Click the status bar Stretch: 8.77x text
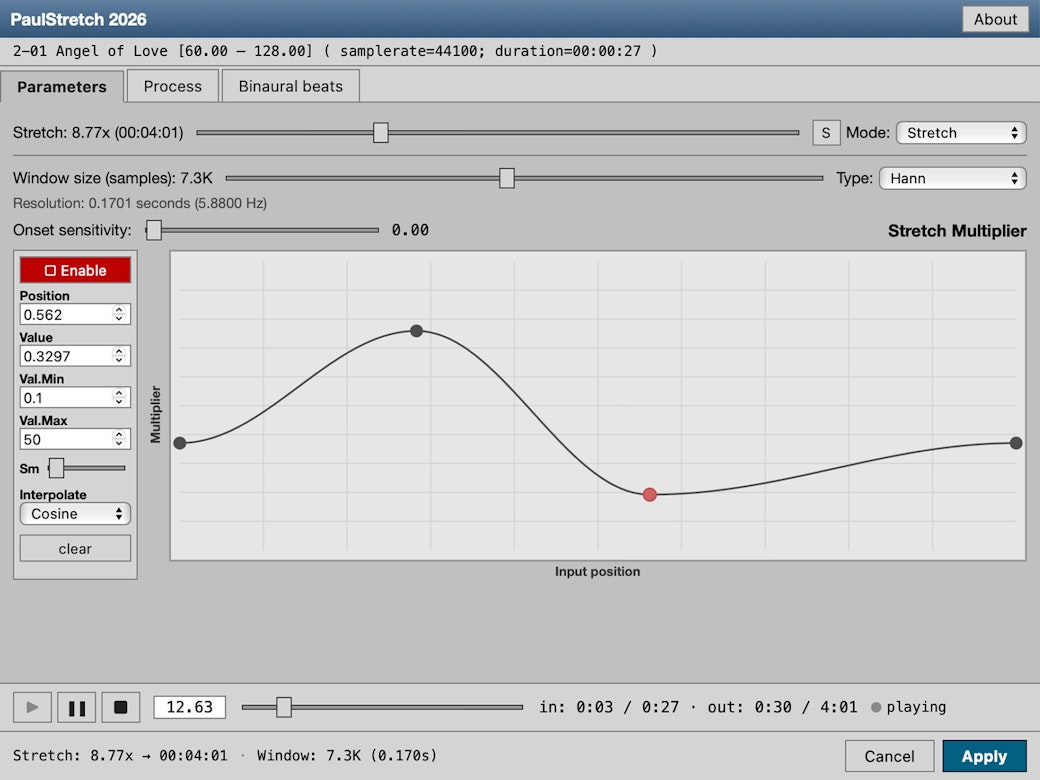1040x780 pixels. [120, 755]
